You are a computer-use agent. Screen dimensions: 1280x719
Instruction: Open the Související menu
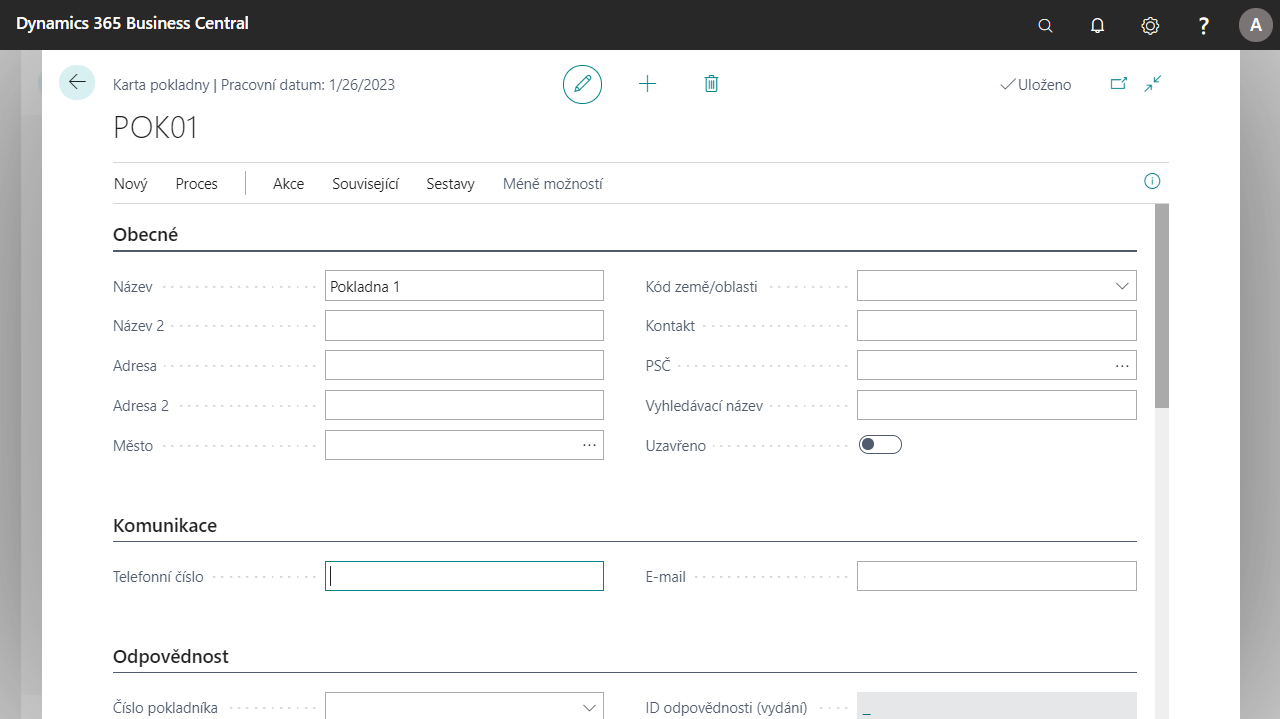366,184
